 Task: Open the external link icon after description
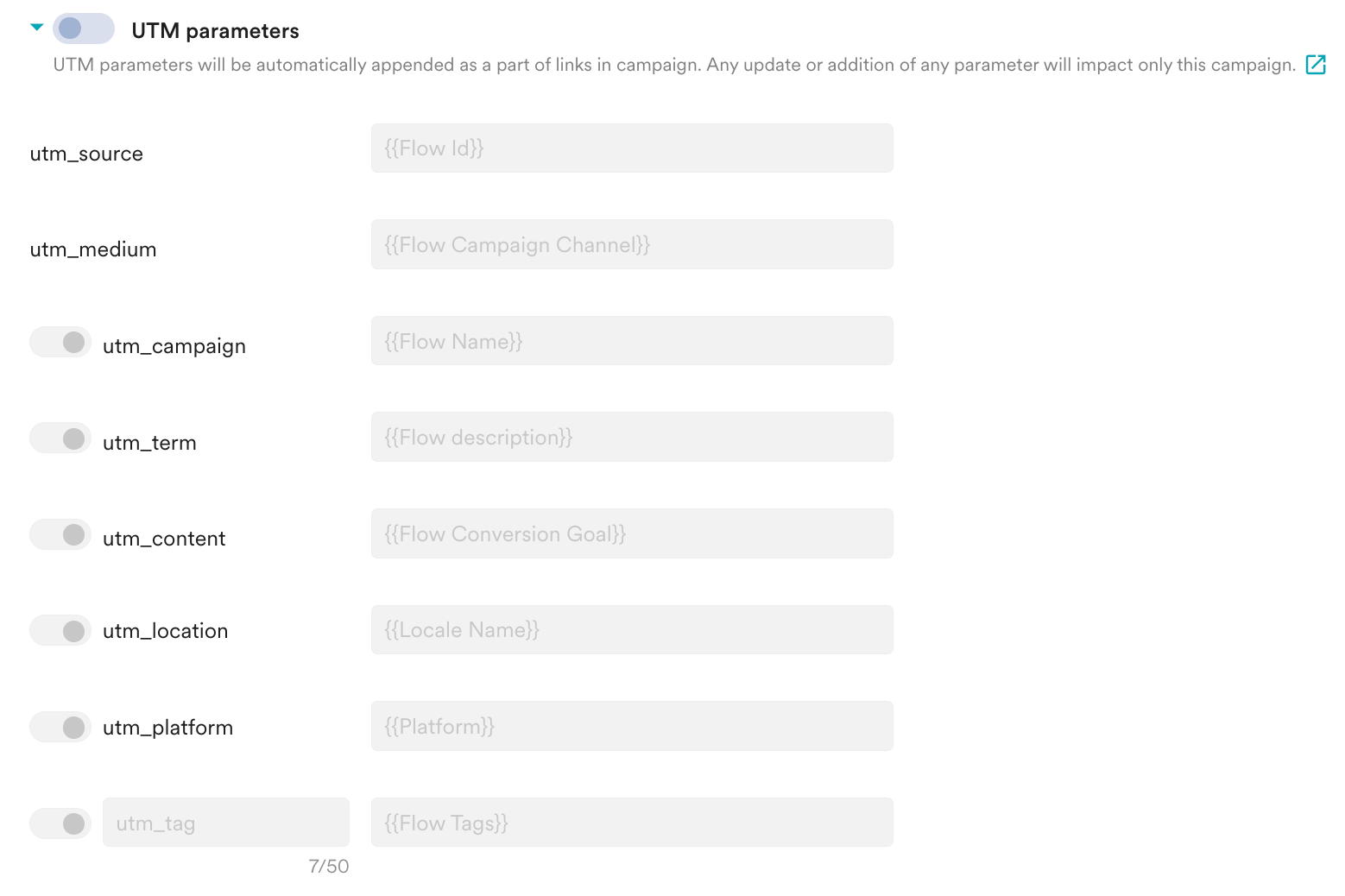(1316, 65)
